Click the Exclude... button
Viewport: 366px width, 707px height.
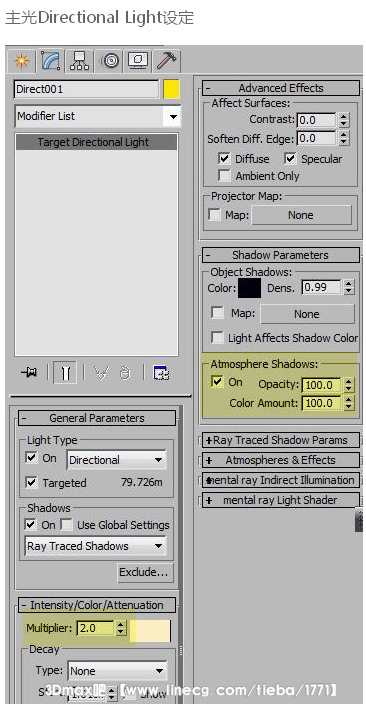click(145, 572)
